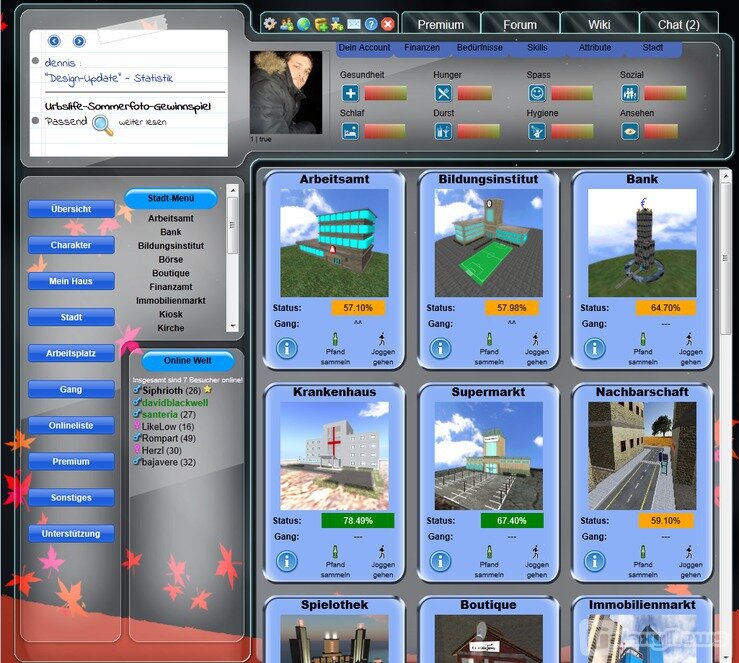The height and width of the screenshot is (663, 739).
Task: Click the Hunger cutlery icon
Action: click(x=443, y=93)
